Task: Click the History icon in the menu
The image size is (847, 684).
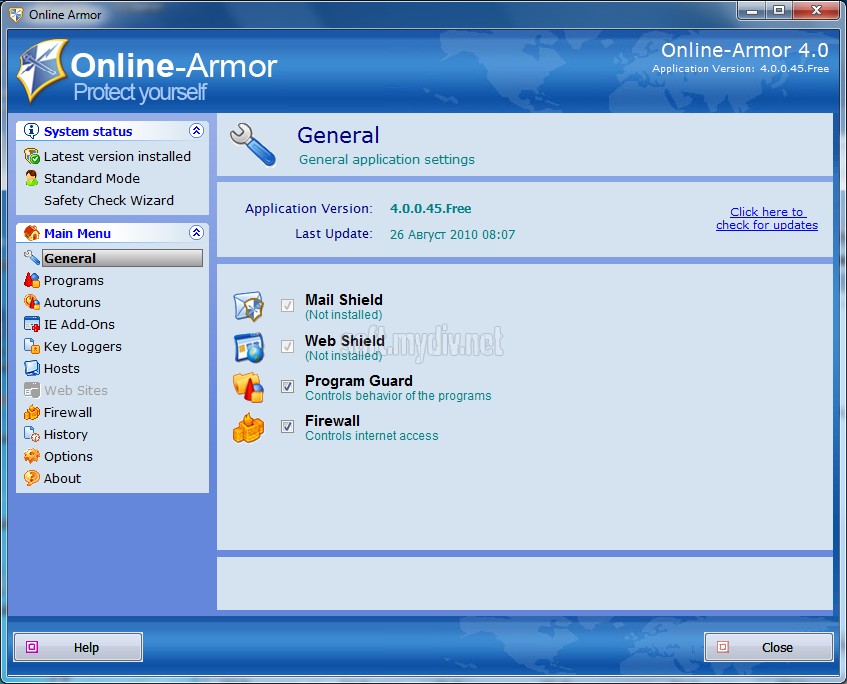Action: 32,434
